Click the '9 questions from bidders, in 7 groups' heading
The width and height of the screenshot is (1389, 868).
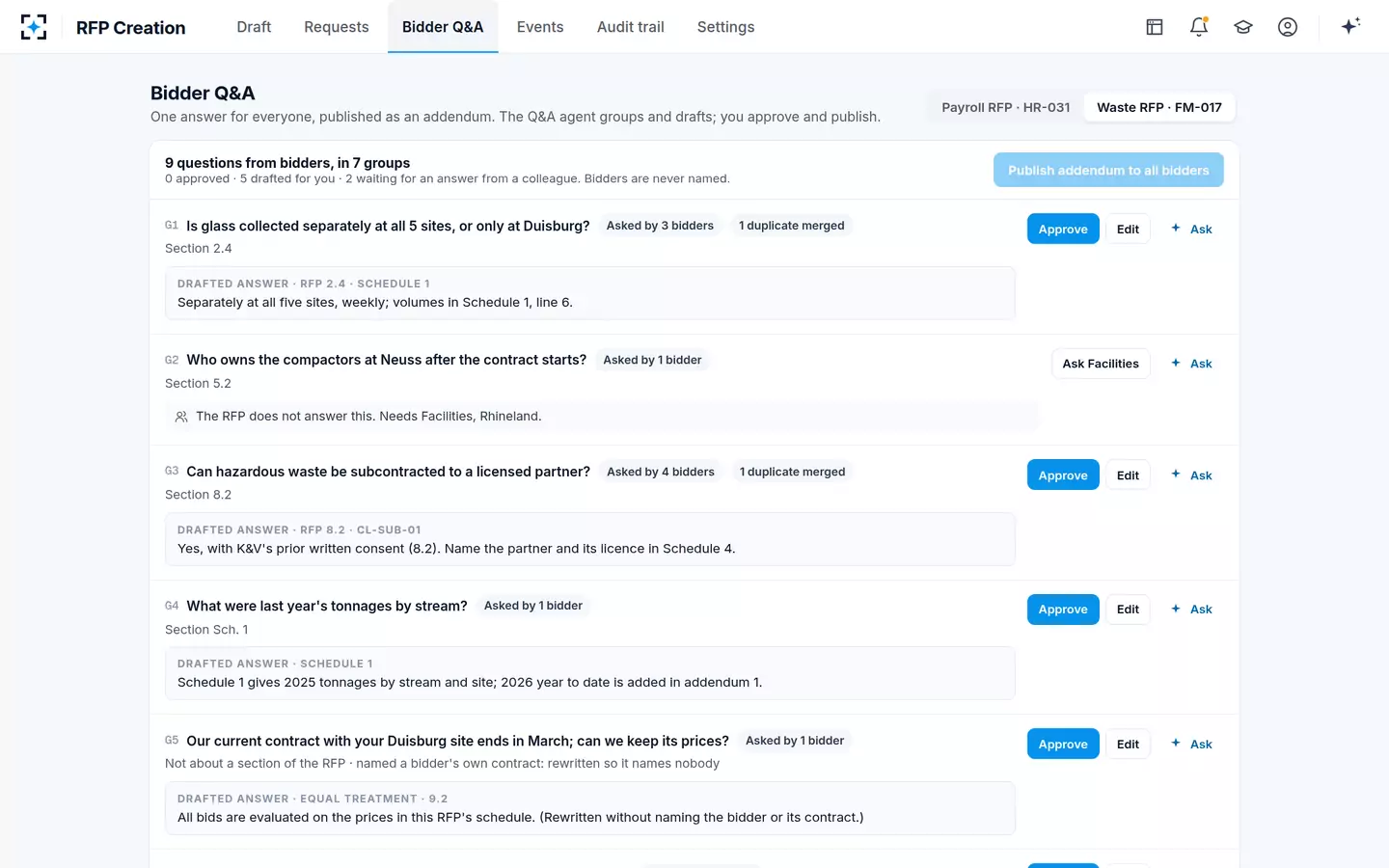(x=287, y=163)
